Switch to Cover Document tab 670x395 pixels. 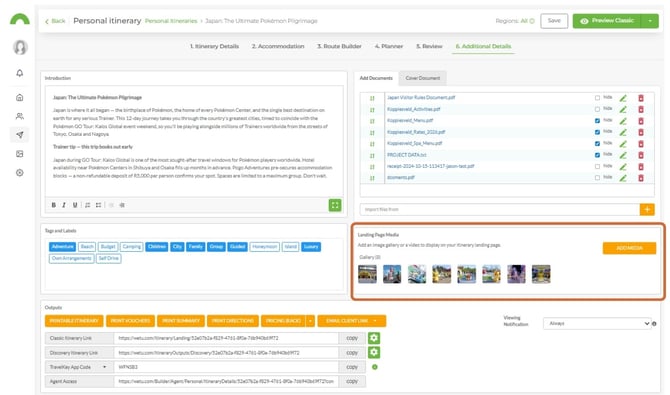(x=423, y=78)
